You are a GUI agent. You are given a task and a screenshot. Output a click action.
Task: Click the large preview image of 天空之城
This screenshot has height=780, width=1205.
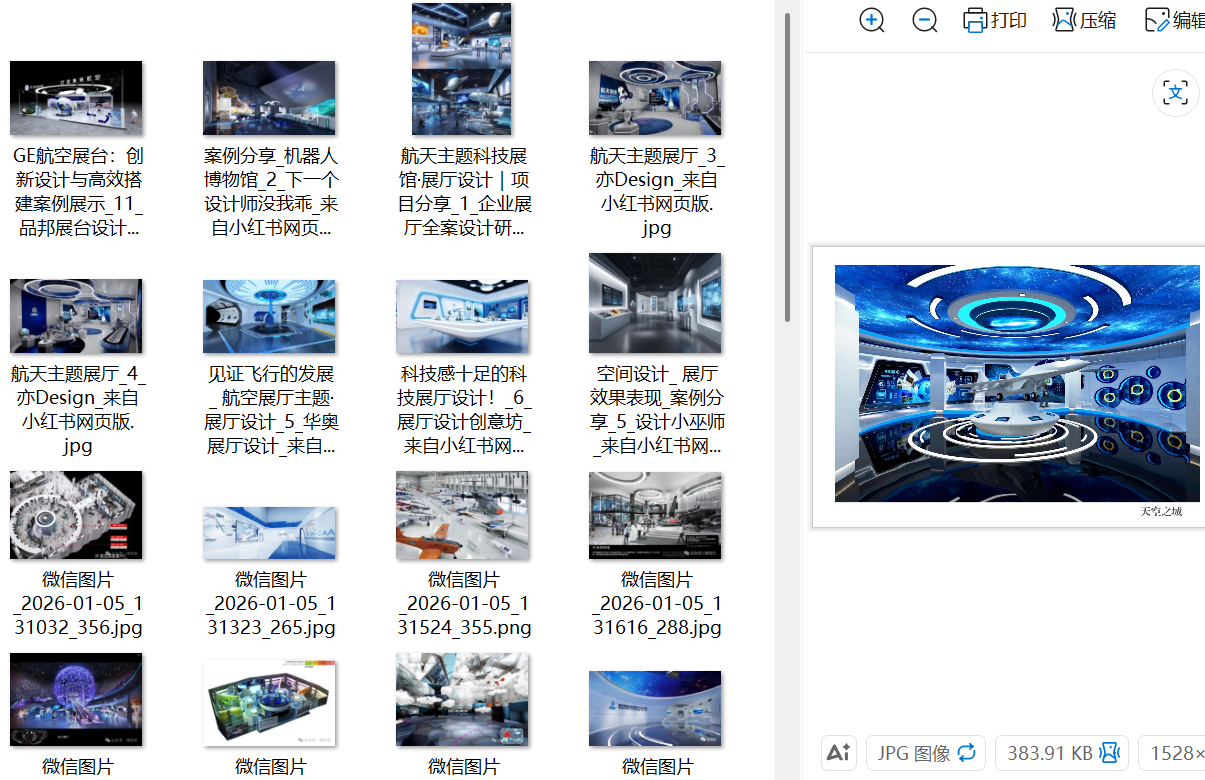point(1016,383)
